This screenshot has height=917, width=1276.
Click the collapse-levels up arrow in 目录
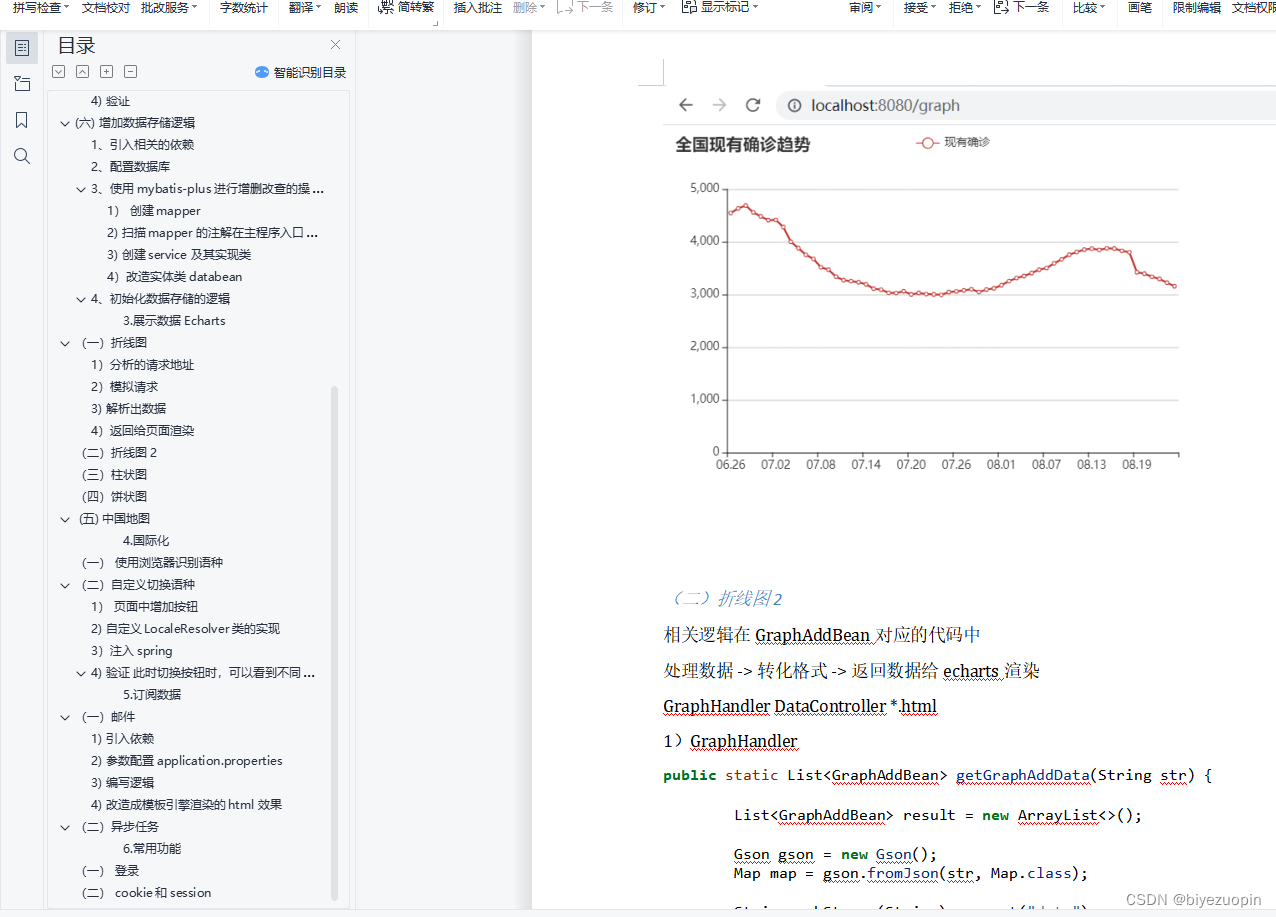[82, 72]
